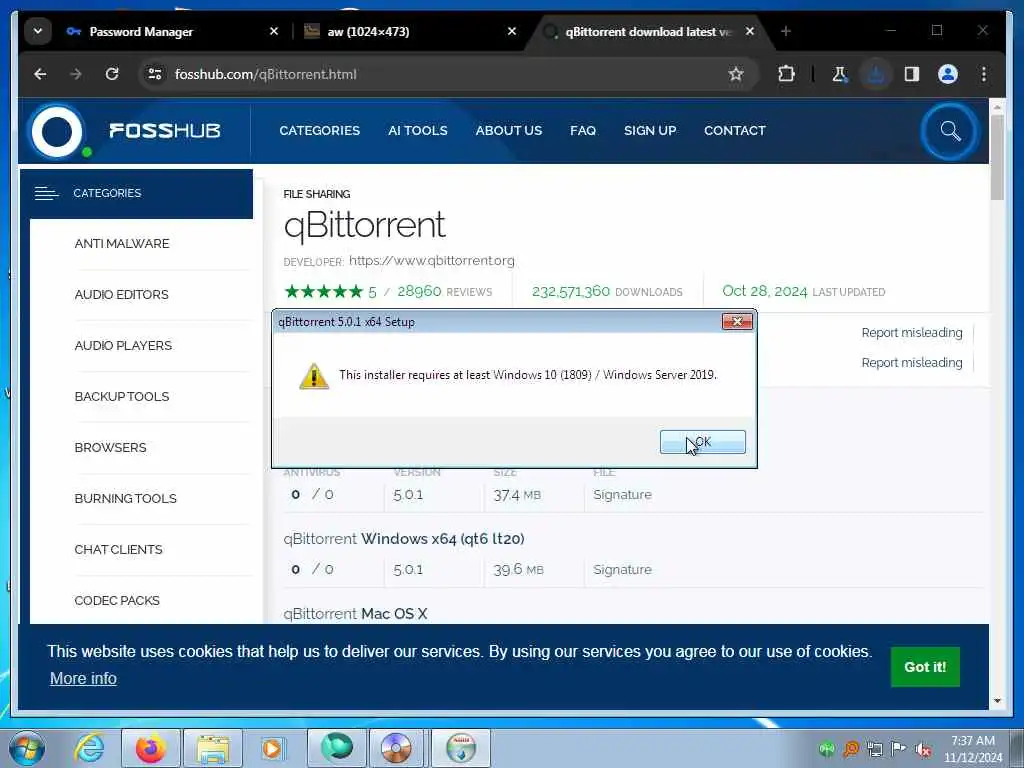Open Signature for the 37.4 MB file
The height and width of the screenshot is (768, 1024).
click(x=622, y=495)
